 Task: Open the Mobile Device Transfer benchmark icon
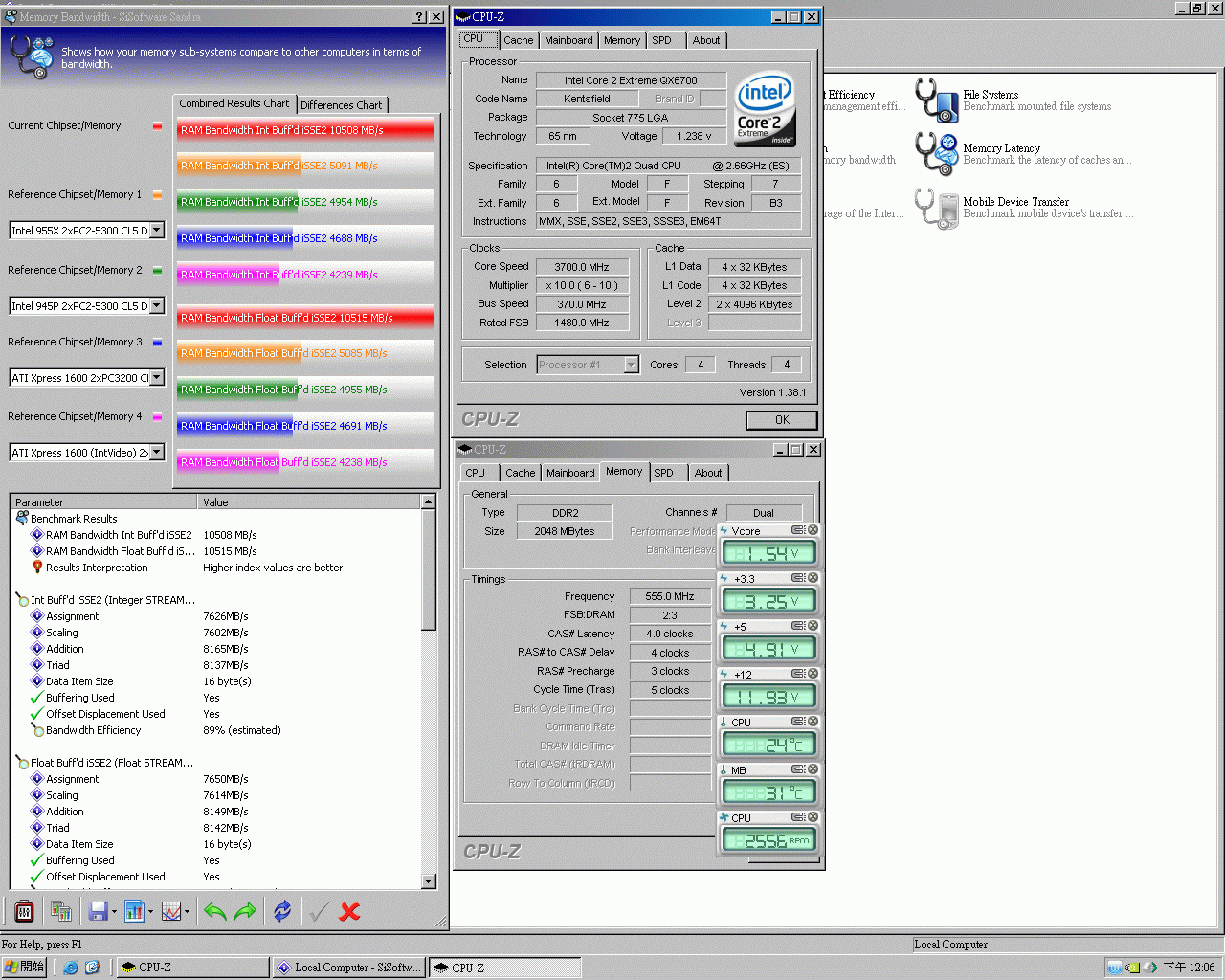pyautogui.click(x=937, y=208)
